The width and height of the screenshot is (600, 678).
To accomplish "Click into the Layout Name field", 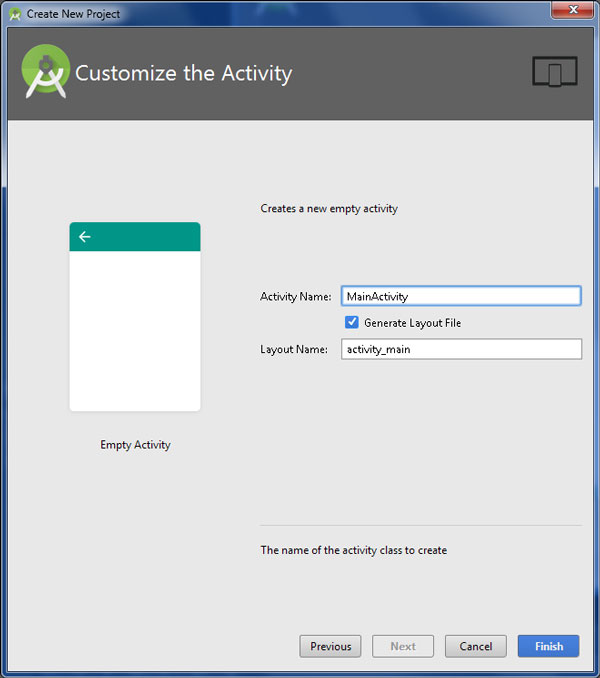I will pos(460,349).
